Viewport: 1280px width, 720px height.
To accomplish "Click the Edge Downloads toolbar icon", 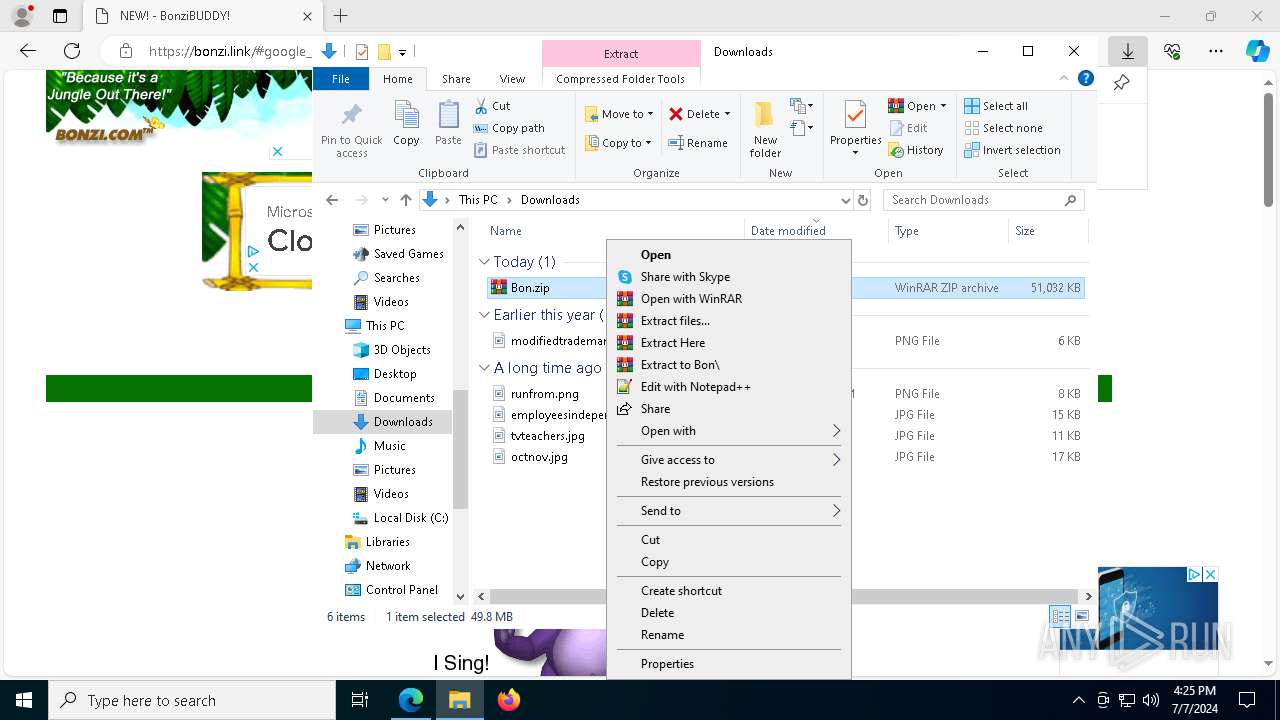I will tap(1128, 51).
